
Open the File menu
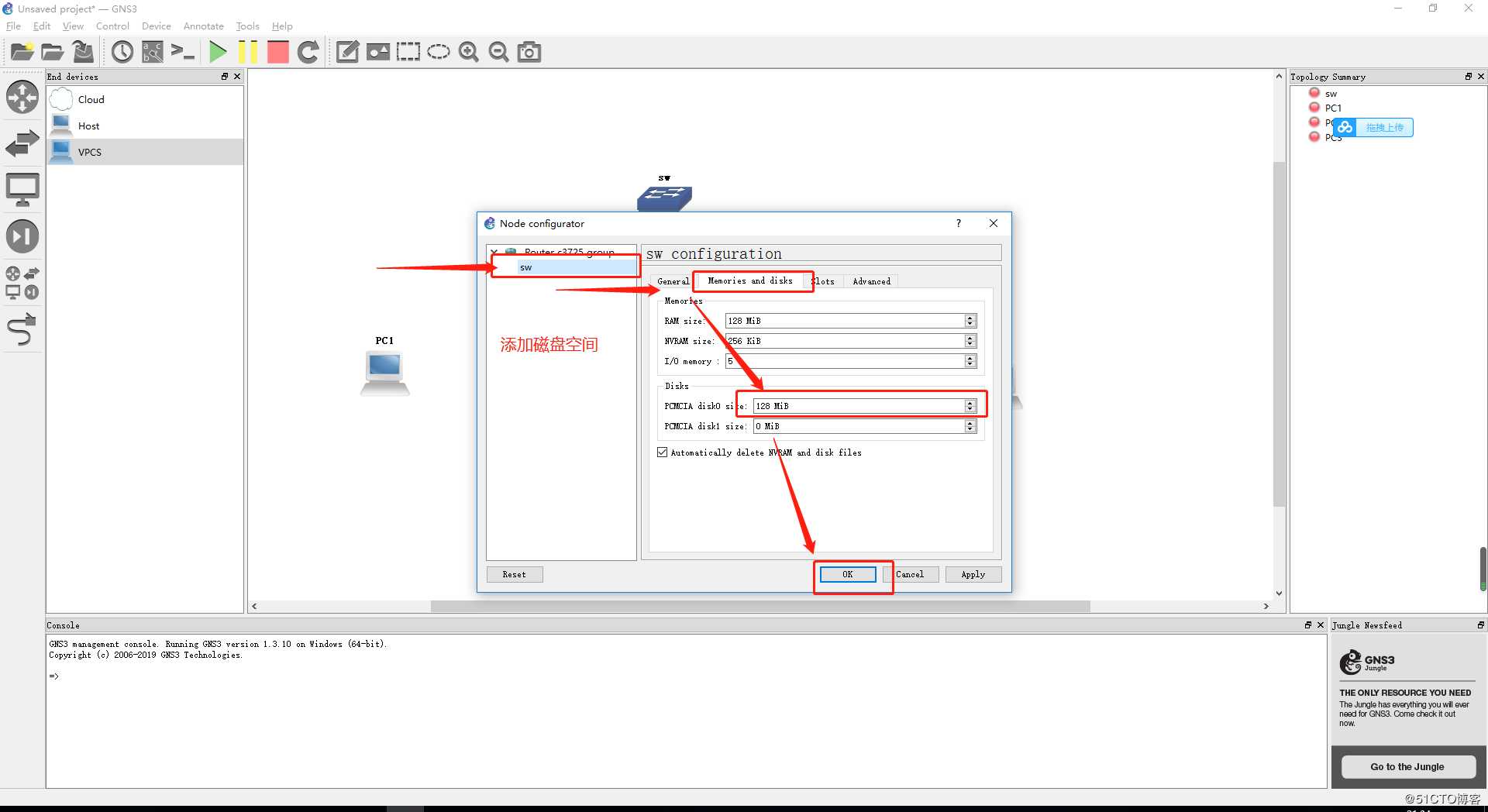pyautogui.click(x=13, y=26)
